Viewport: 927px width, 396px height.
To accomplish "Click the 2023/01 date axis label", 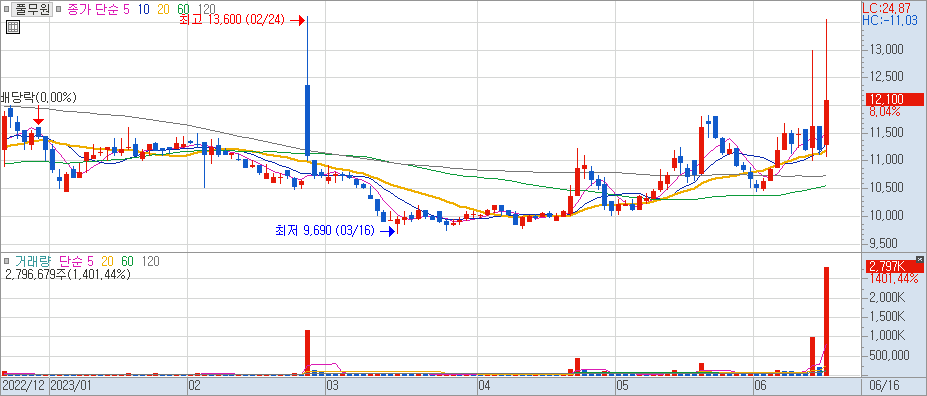I will tap(71, 386).
